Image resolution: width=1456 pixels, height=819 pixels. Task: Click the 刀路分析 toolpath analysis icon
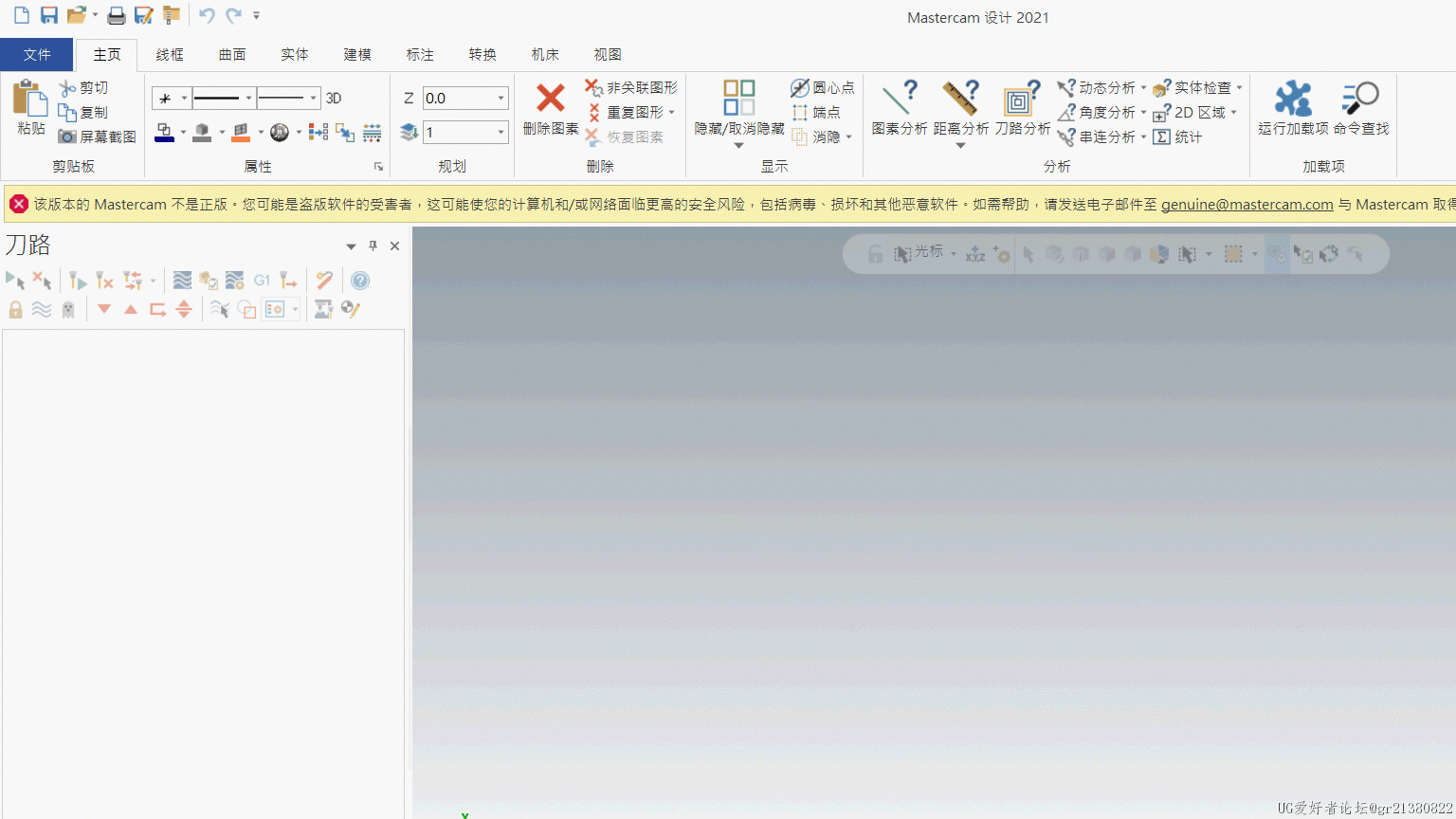1022,99
